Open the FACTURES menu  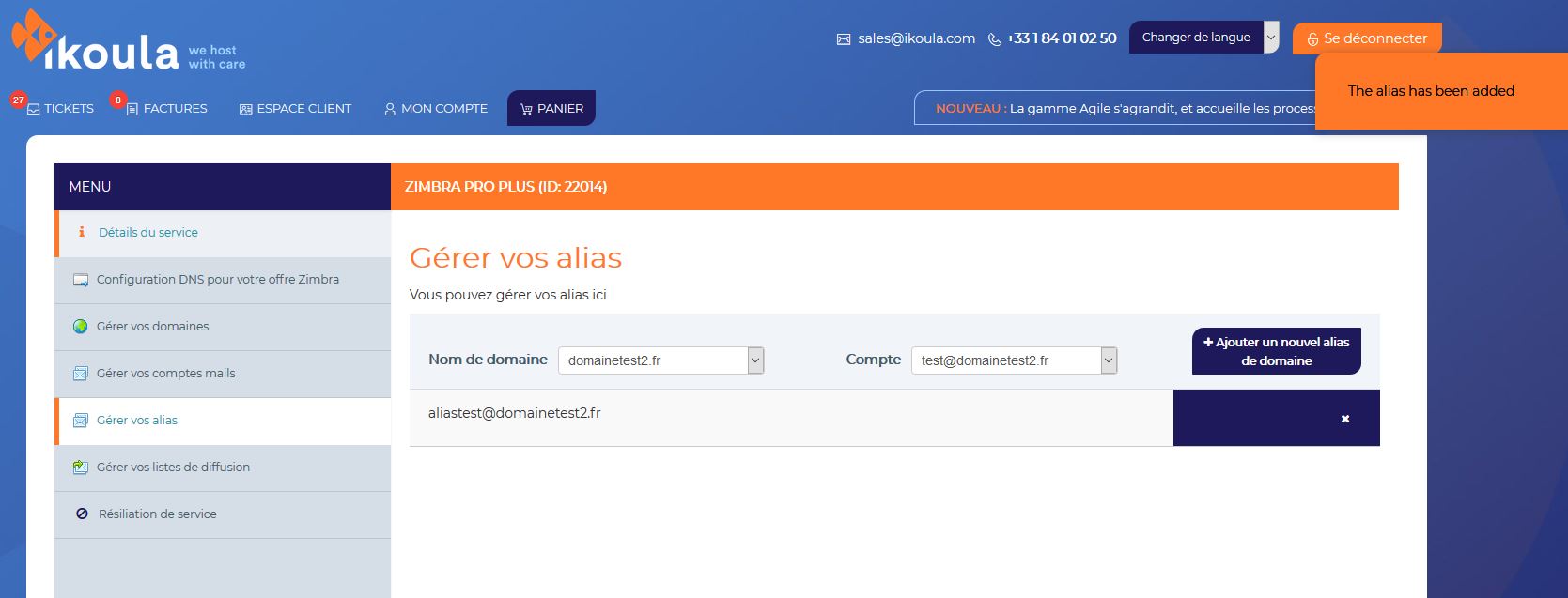pos(167,109)
